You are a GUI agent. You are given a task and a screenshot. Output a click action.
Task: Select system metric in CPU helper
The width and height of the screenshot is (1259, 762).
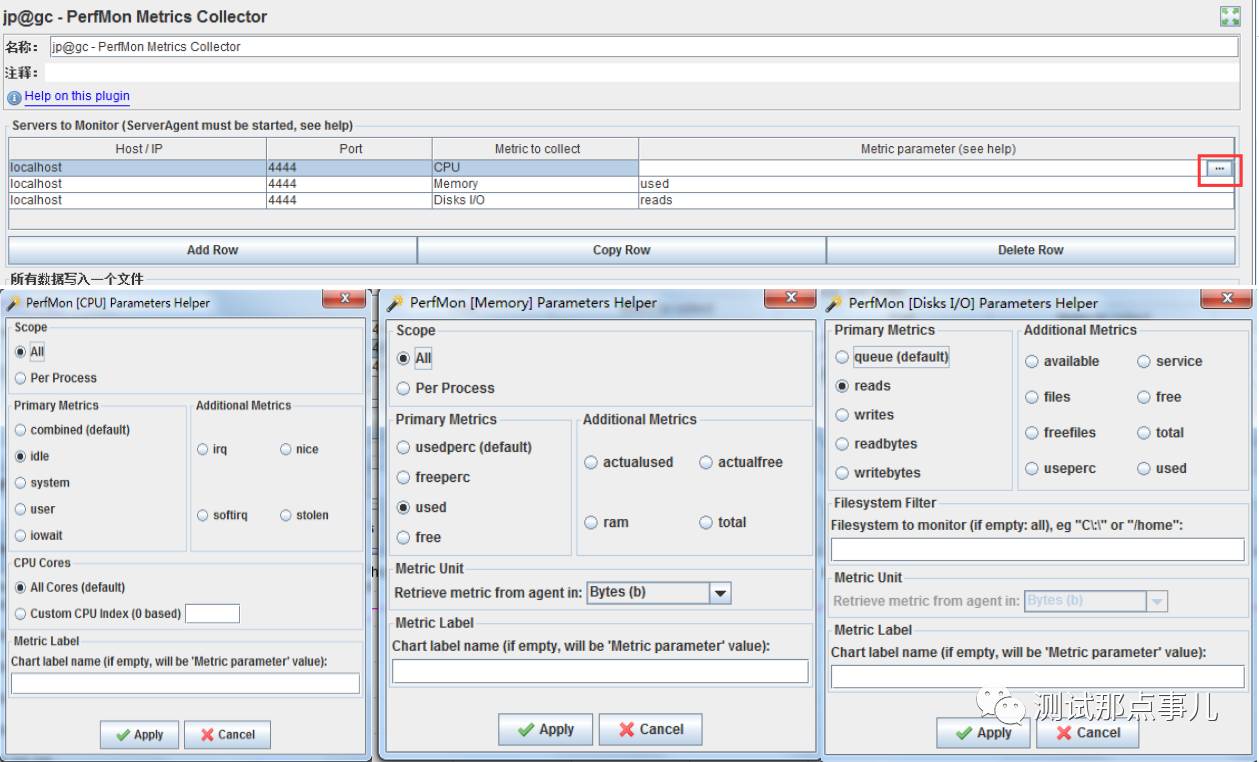[42, 483]
